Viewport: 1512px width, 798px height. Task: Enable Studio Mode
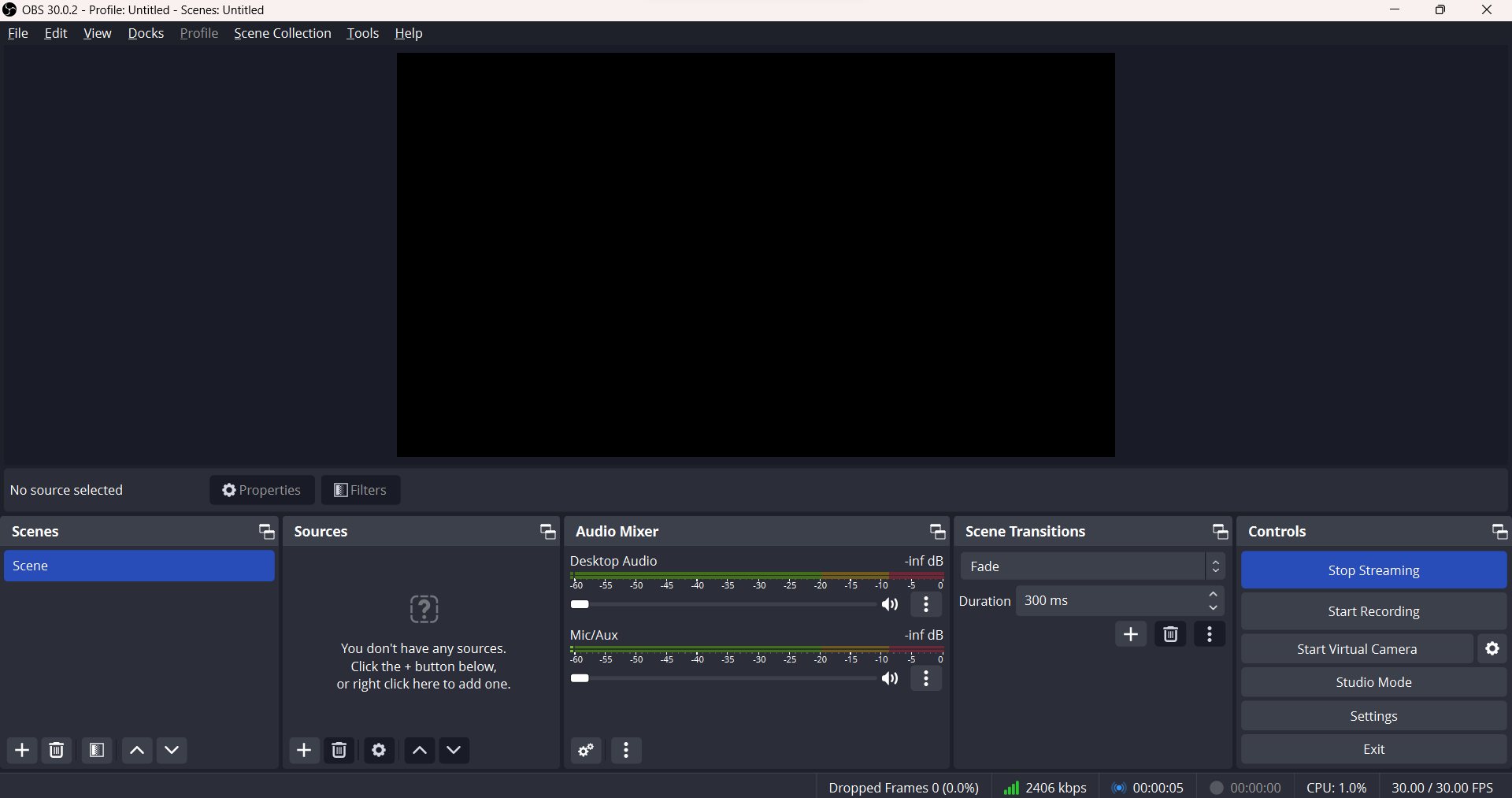pos(1373,682)
